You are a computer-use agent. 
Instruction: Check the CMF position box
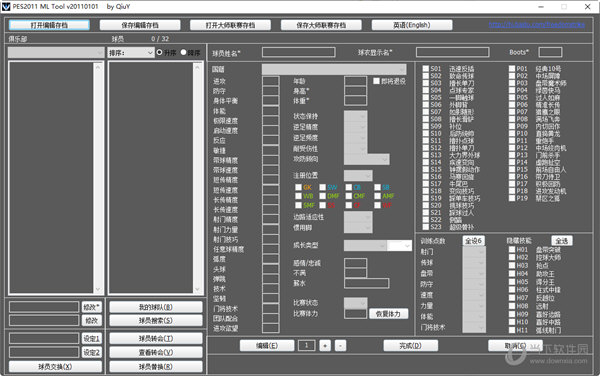pyautogui.click(x=349, y=196)
